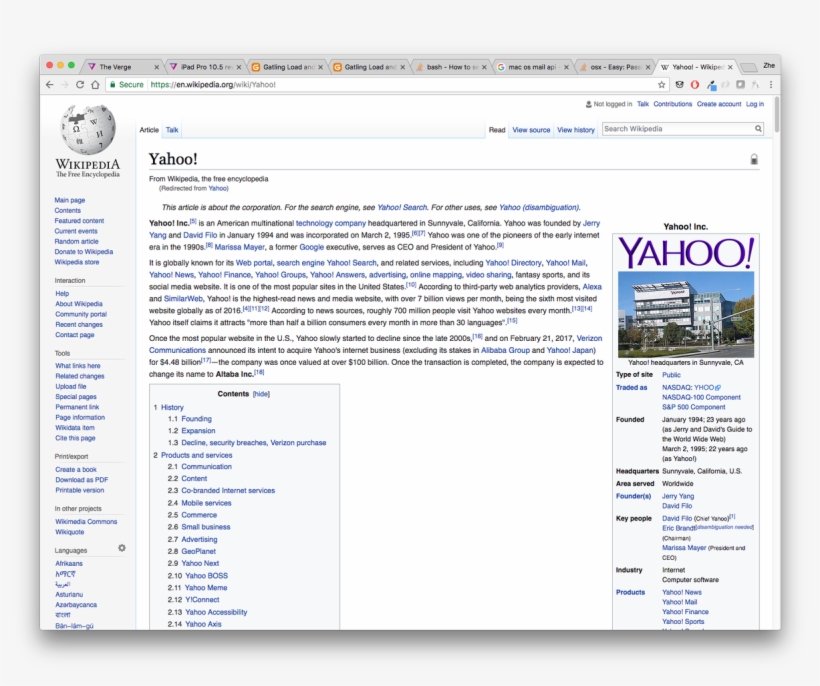Image resolution: width=820 pixels, height=686 pixels.
Task: Open the Pocket extension icon
Action: point(679,84)
